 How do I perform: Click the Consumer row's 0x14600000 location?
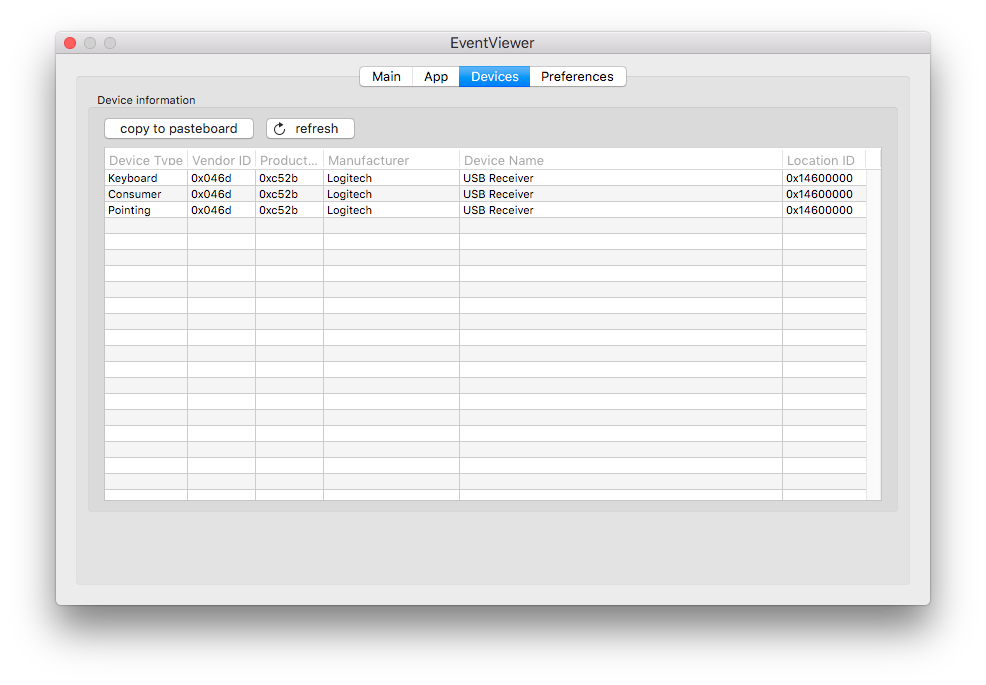pyautogui.click(x=819, y=194)
